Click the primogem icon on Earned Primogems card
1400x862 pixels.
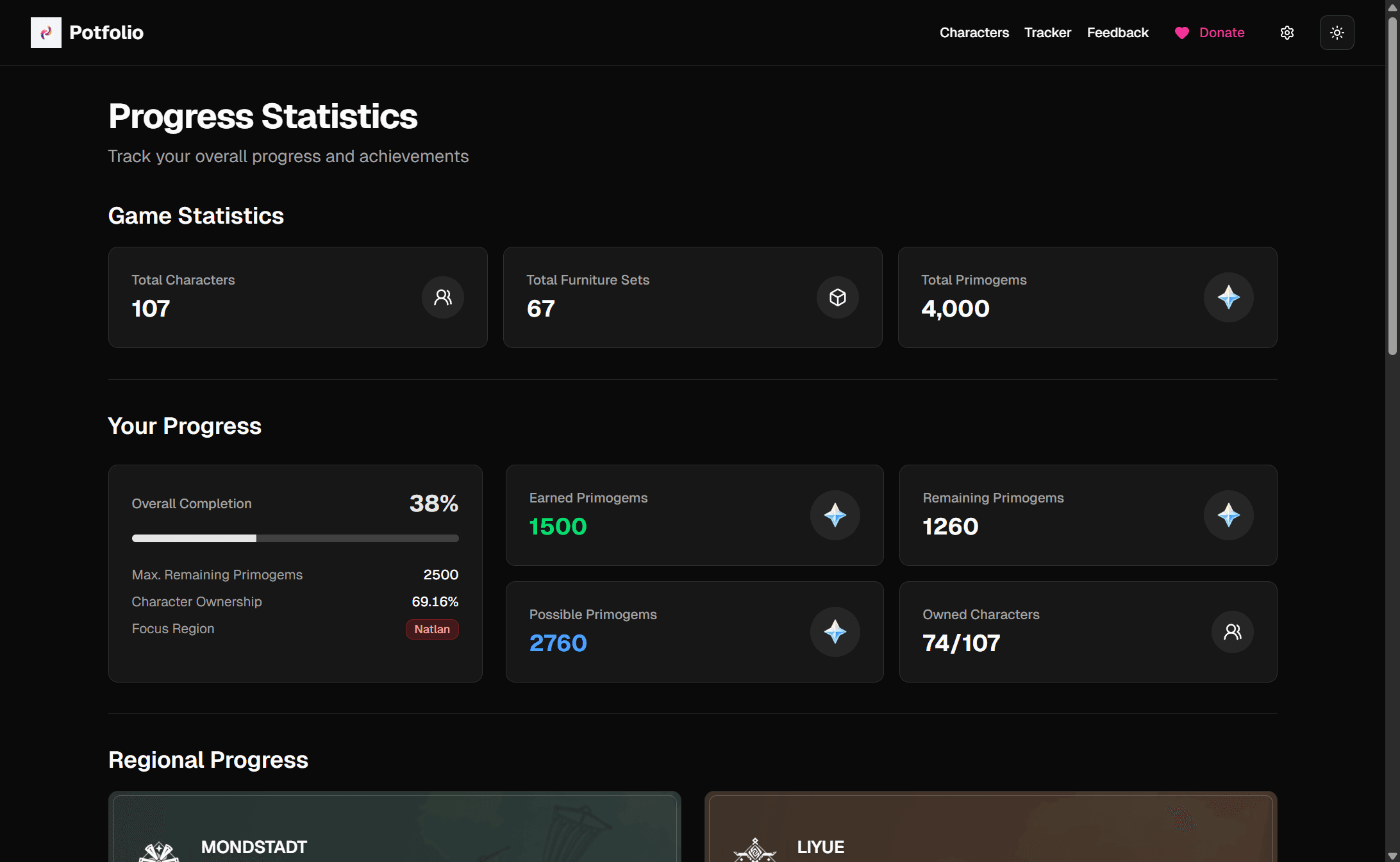pos(835,515)
